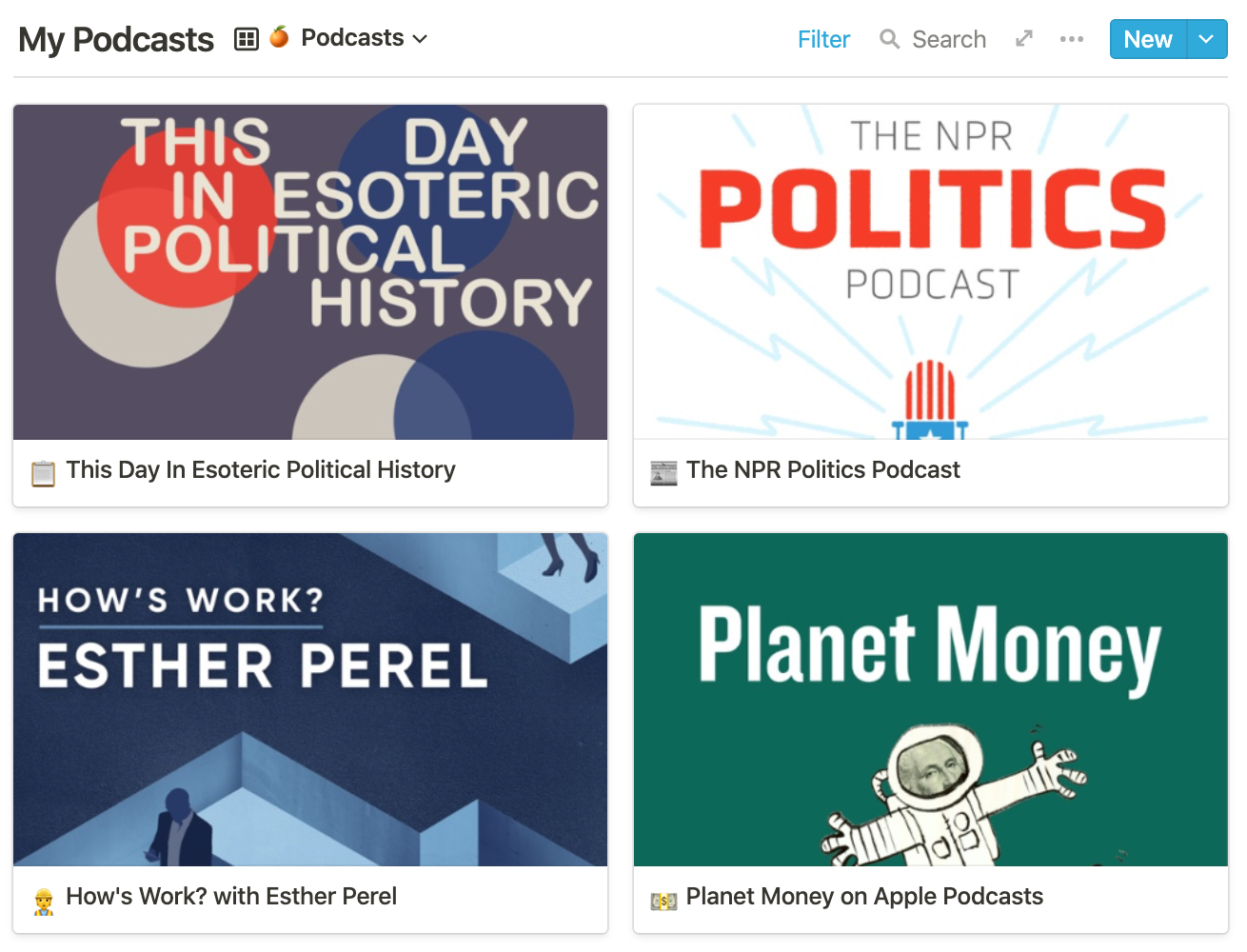
Task: Click How's Work? with Esther Perel title
Action: coord(231,896)
